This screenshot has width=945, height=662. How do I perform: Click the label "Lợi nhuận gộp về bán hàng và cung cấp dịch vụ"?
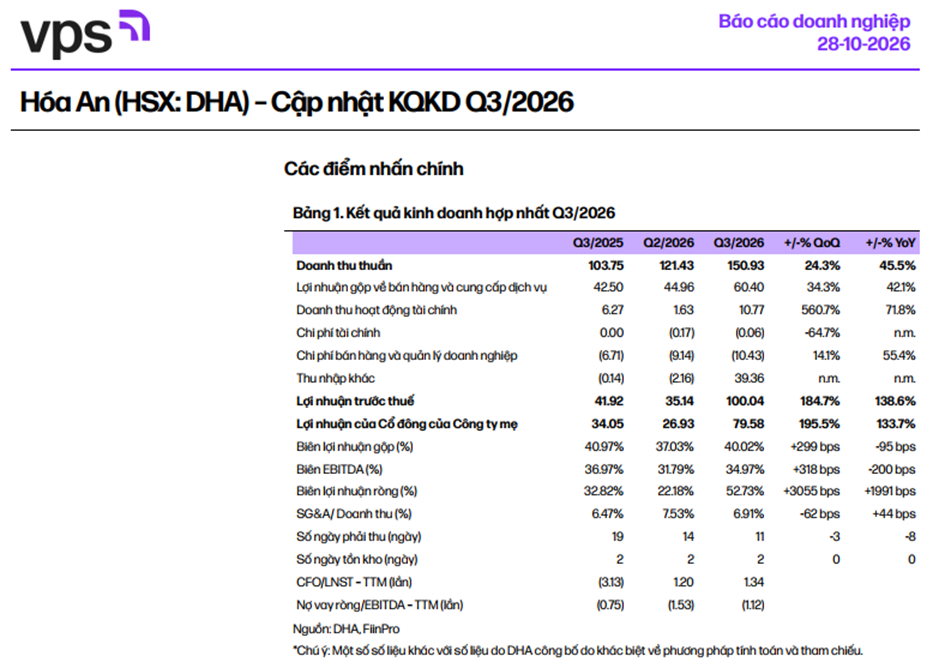[x=421, y=288]
